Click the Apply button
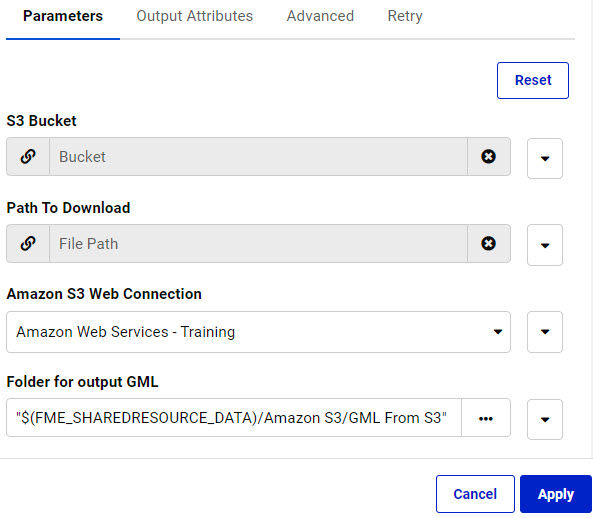 coord(556,494)
